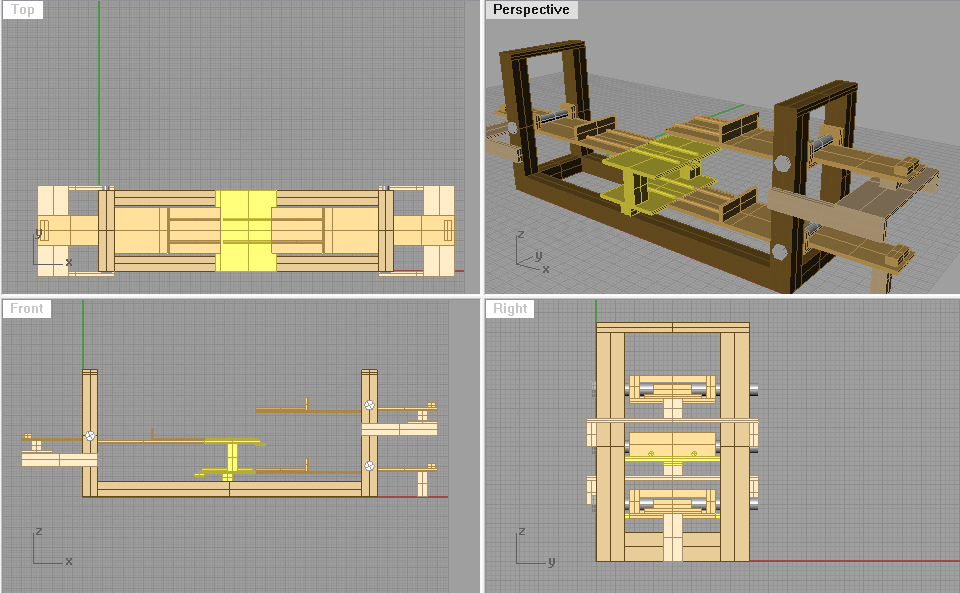Image resolution: width=960 pixels, height=593 pixels.
Task: Select the circular hole on left upright in Front view
Action: tap(90, 436)
